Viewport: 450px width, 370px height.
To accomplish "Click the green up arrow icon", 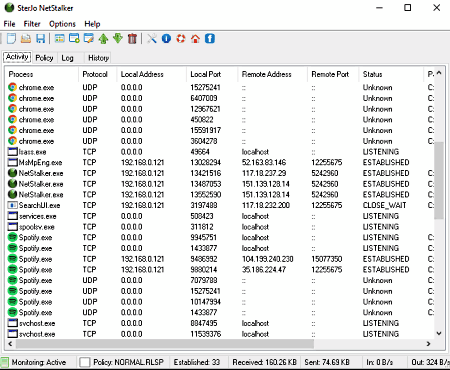I will pyautogui.click(x=103, y=39).
